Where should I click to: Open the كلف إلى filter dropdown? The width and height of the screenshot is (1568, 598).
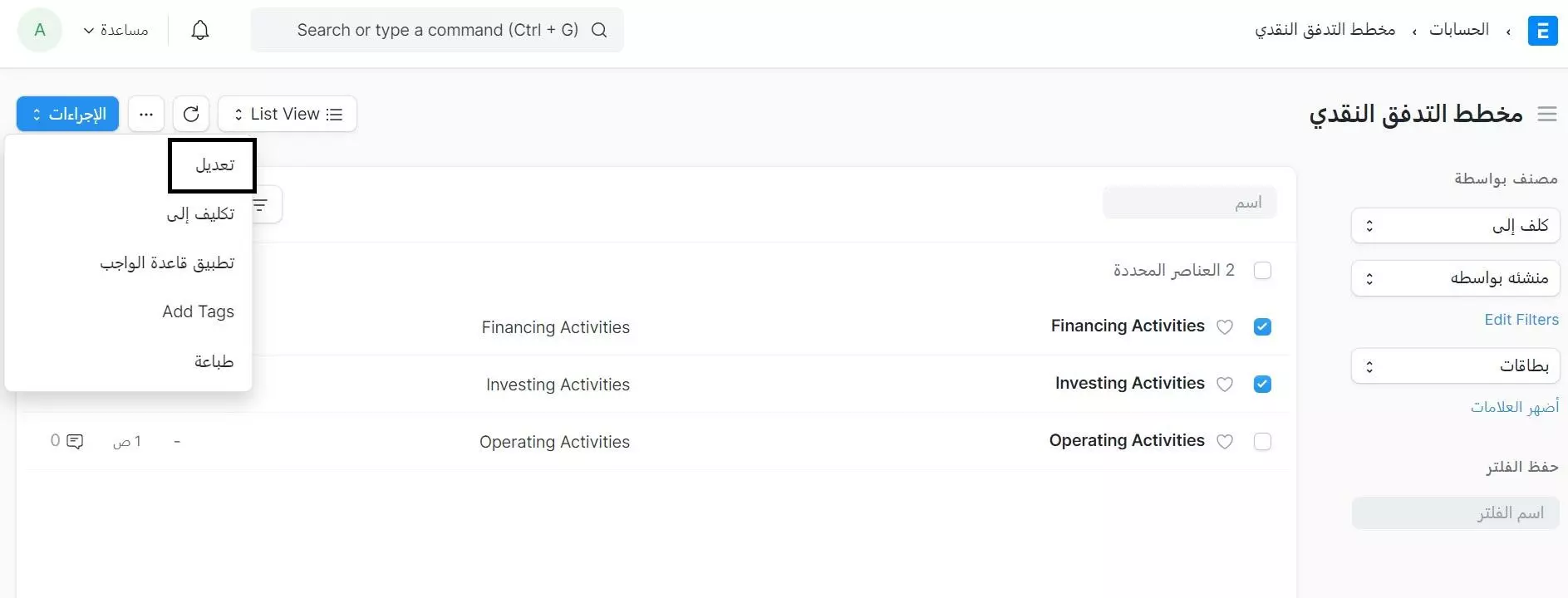pos(1456,226)
